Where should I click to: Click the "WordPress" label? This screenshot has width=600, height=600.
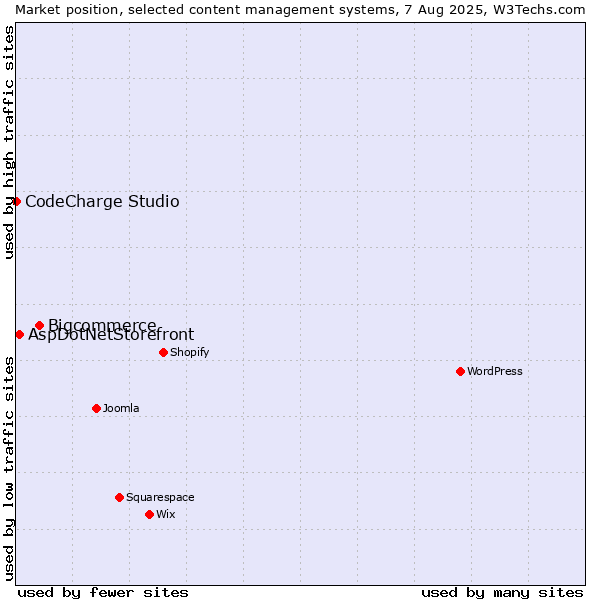(494, 371)
